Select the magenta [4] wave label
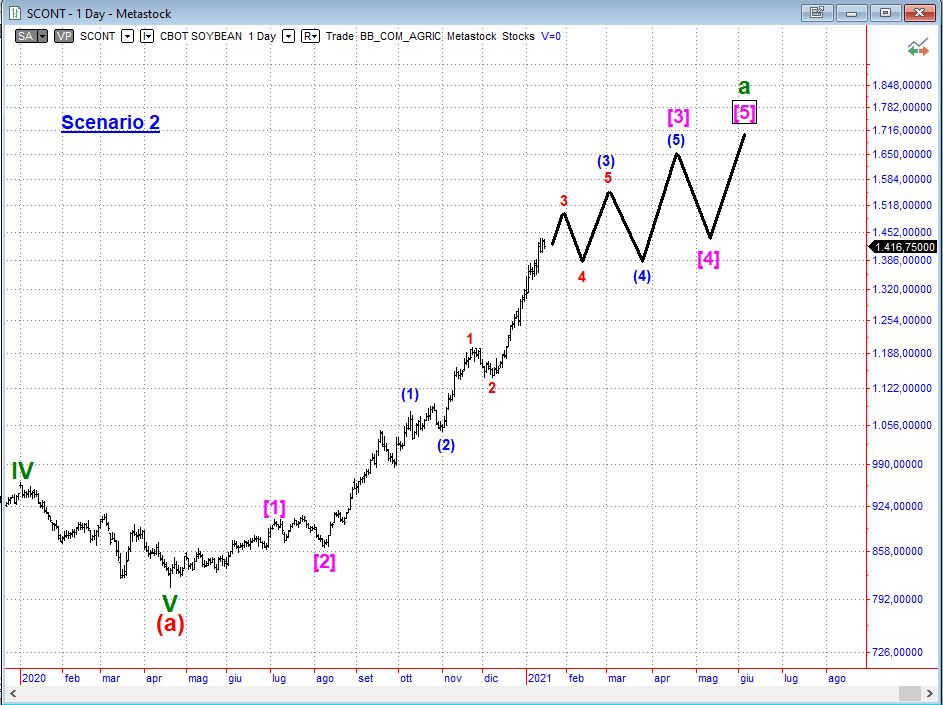This screenshot has height=705, width=943. [708, 259]
